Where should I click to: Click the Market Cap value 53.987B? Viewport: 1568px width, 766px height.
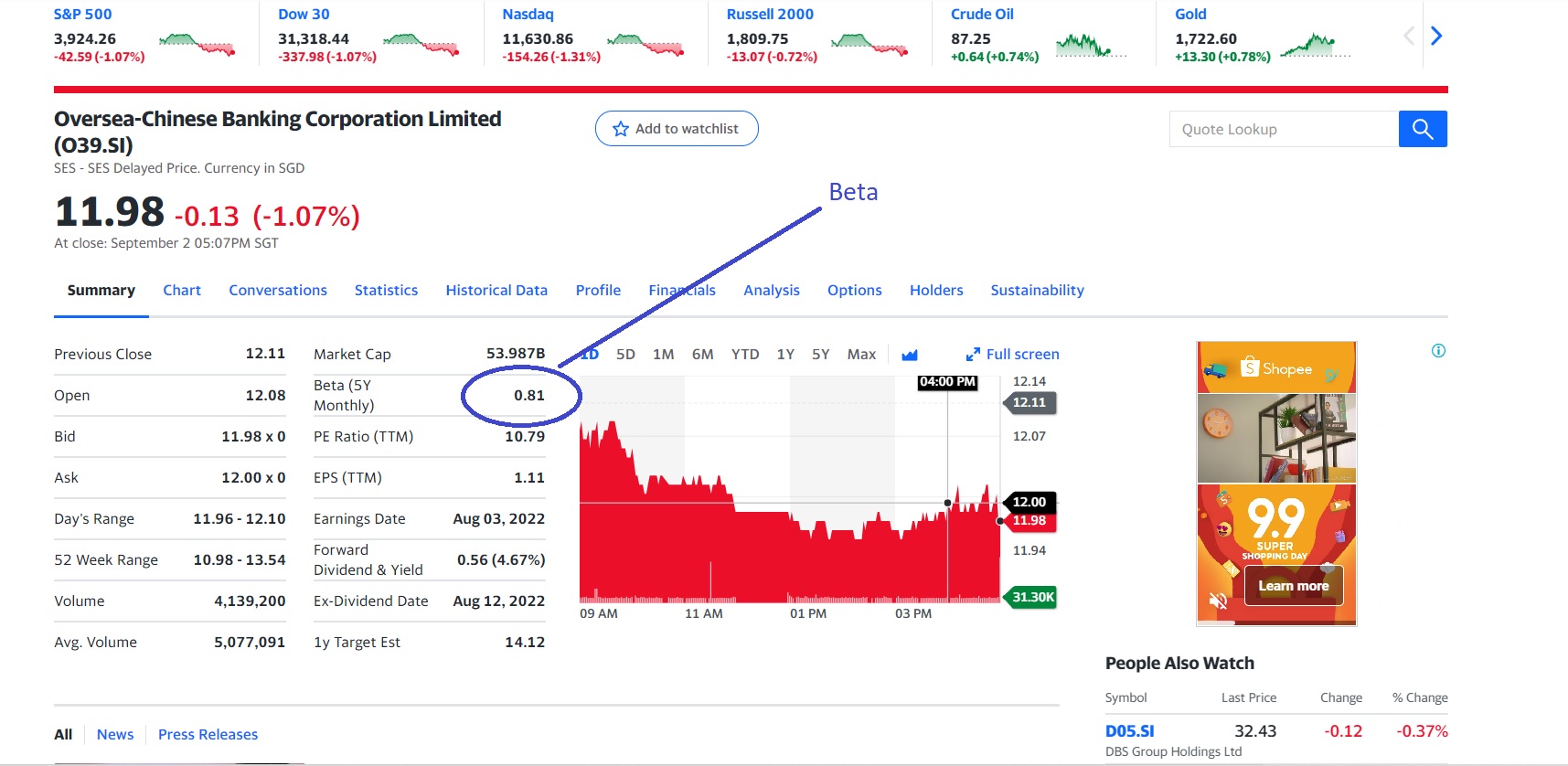click(516, 353)
